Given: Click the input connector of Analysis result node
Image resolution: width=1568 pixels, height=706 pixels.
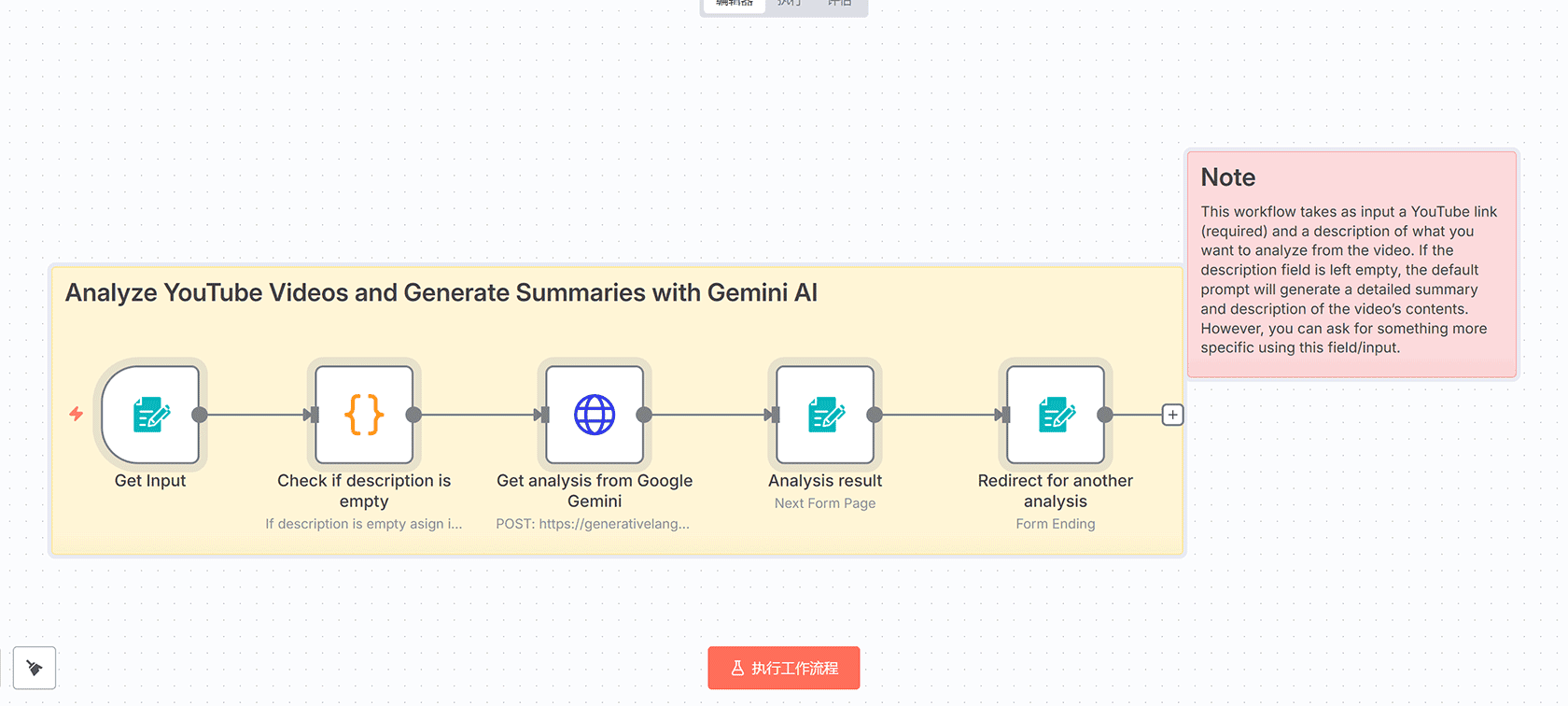Looking at the screenshot, I should click(x=773, y=415).
